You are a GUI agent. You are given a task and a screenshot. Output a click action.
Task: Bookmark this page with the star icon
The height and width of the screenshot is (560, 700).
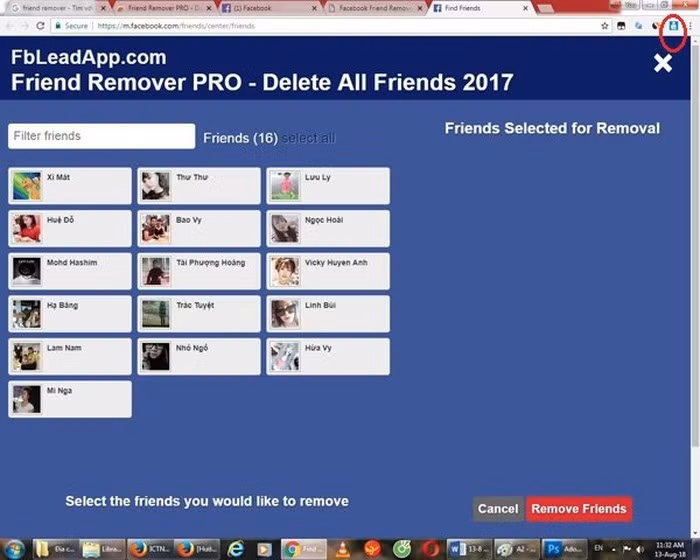point(605,26)
